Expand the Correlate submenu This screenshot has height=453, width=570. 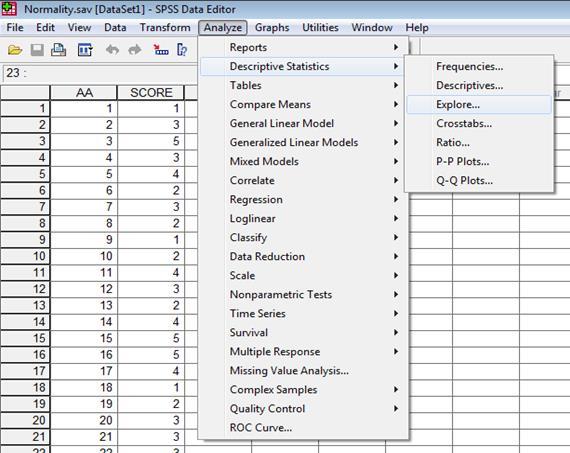[x=302, y=180]
